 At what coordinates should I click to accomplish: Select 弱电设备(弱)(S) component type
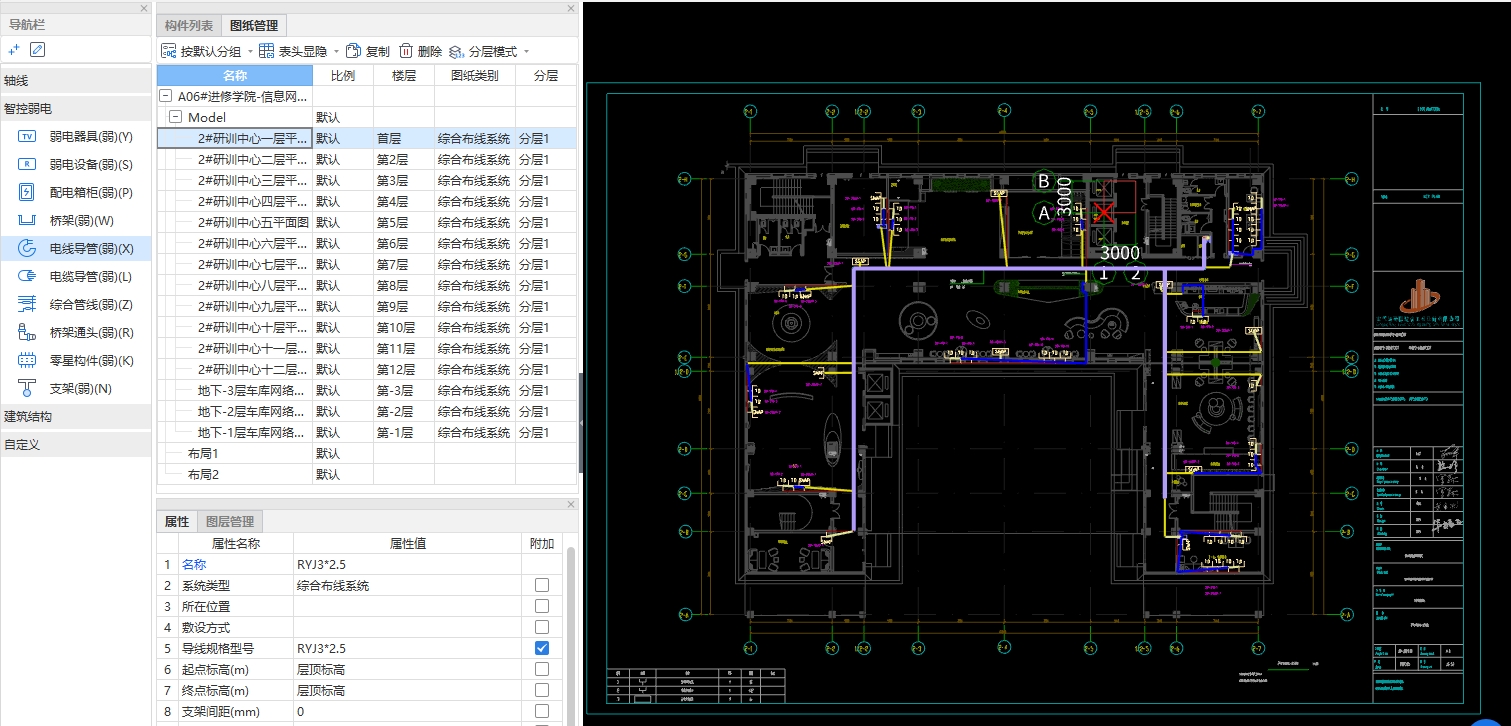[76, 164]
